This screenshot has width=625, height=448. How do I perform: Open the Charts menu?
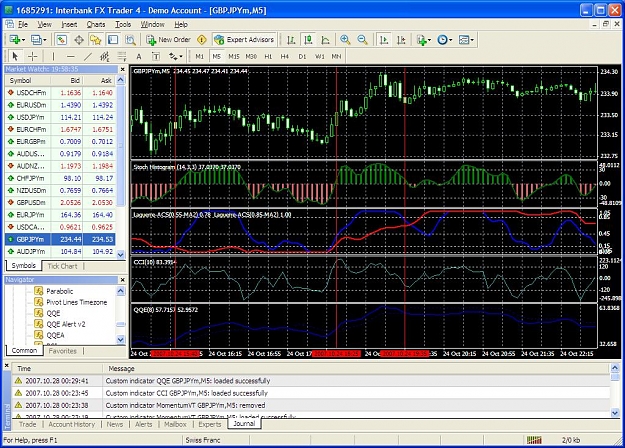pyautogui.click(x=96, y=24)
